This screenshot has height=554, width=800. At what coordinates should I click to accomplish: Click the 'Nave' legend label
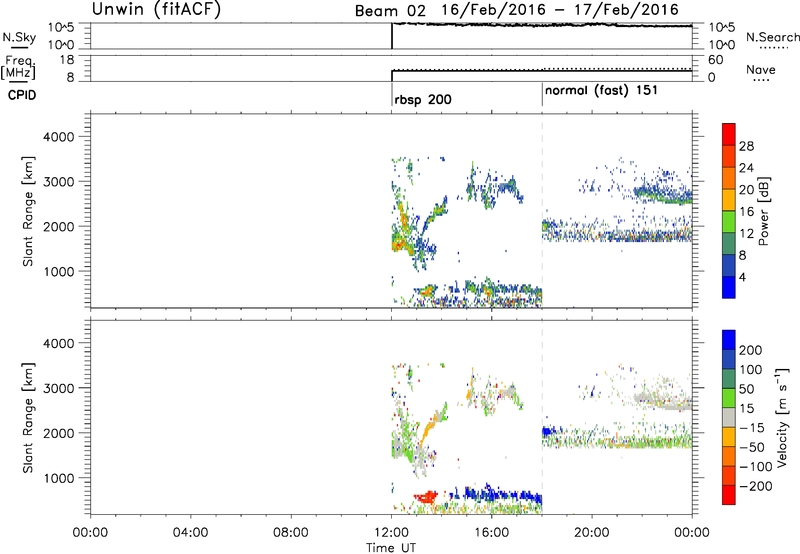click(761, 70)
